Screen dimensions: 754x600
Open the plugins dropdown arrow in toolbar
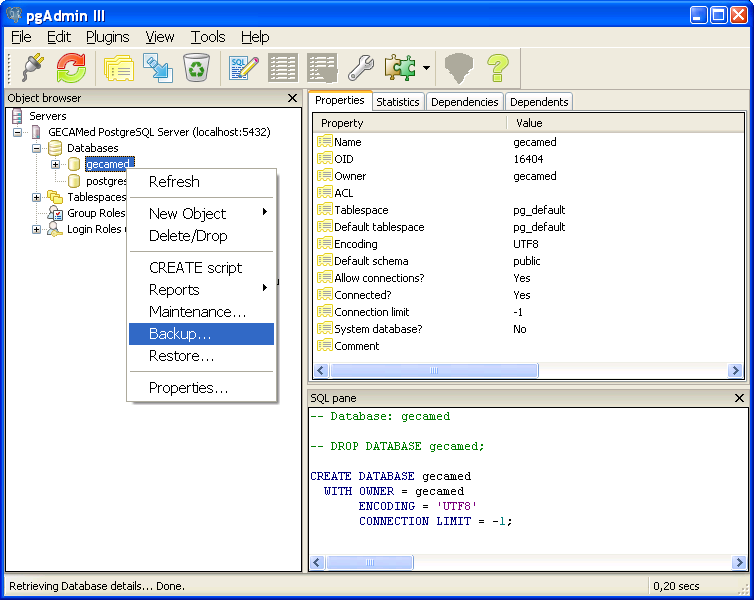426,69
